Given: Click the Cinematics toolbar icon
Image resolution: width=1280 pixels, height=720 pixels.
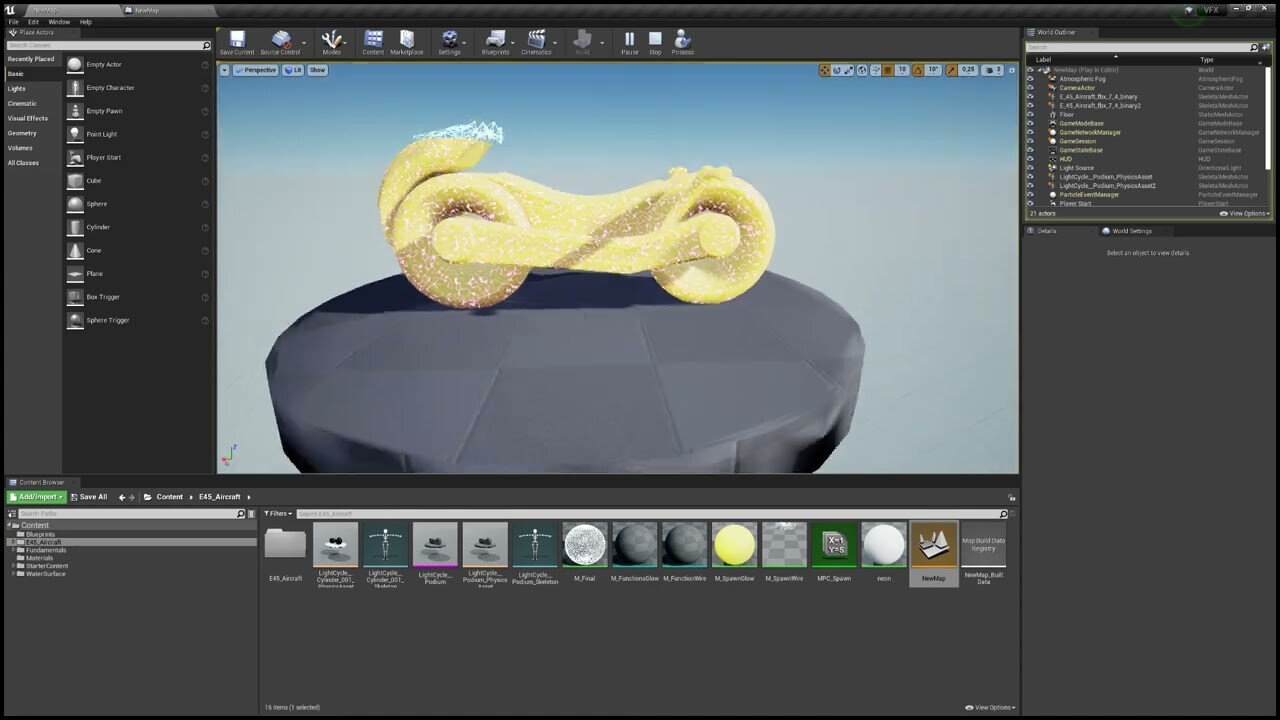Looking at the screenshot, I should click(x=536, y=41).
